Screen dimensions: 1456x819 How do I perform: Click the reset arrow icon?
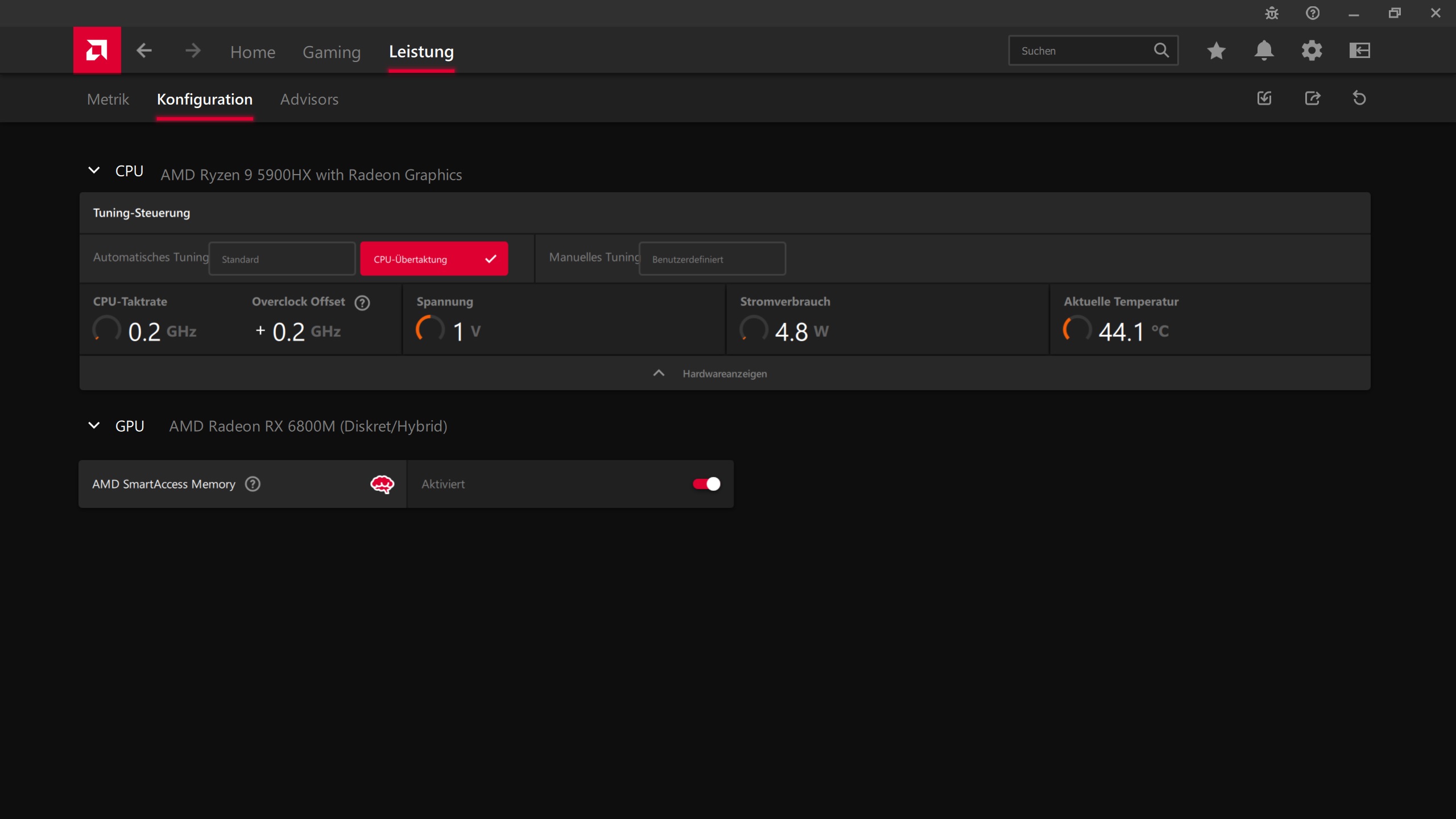tap(1359, 98)
